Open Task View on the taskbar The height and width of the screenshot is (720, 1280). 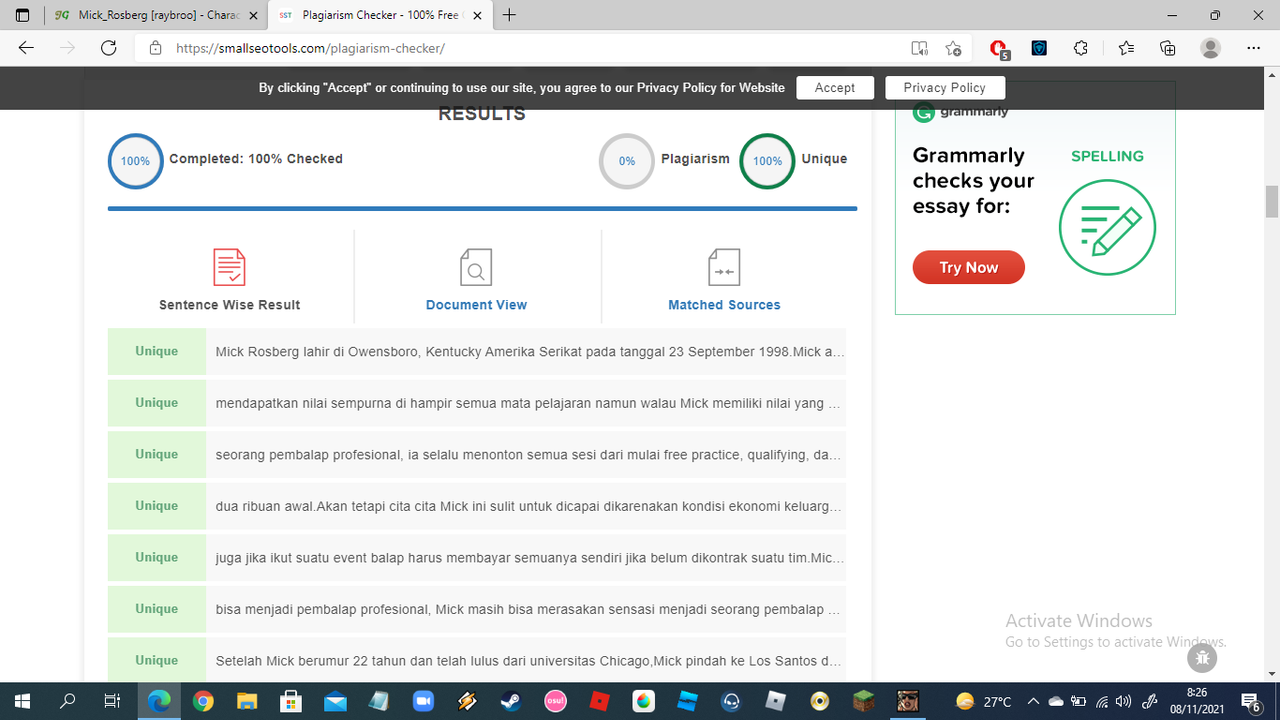tap(112, 701)
